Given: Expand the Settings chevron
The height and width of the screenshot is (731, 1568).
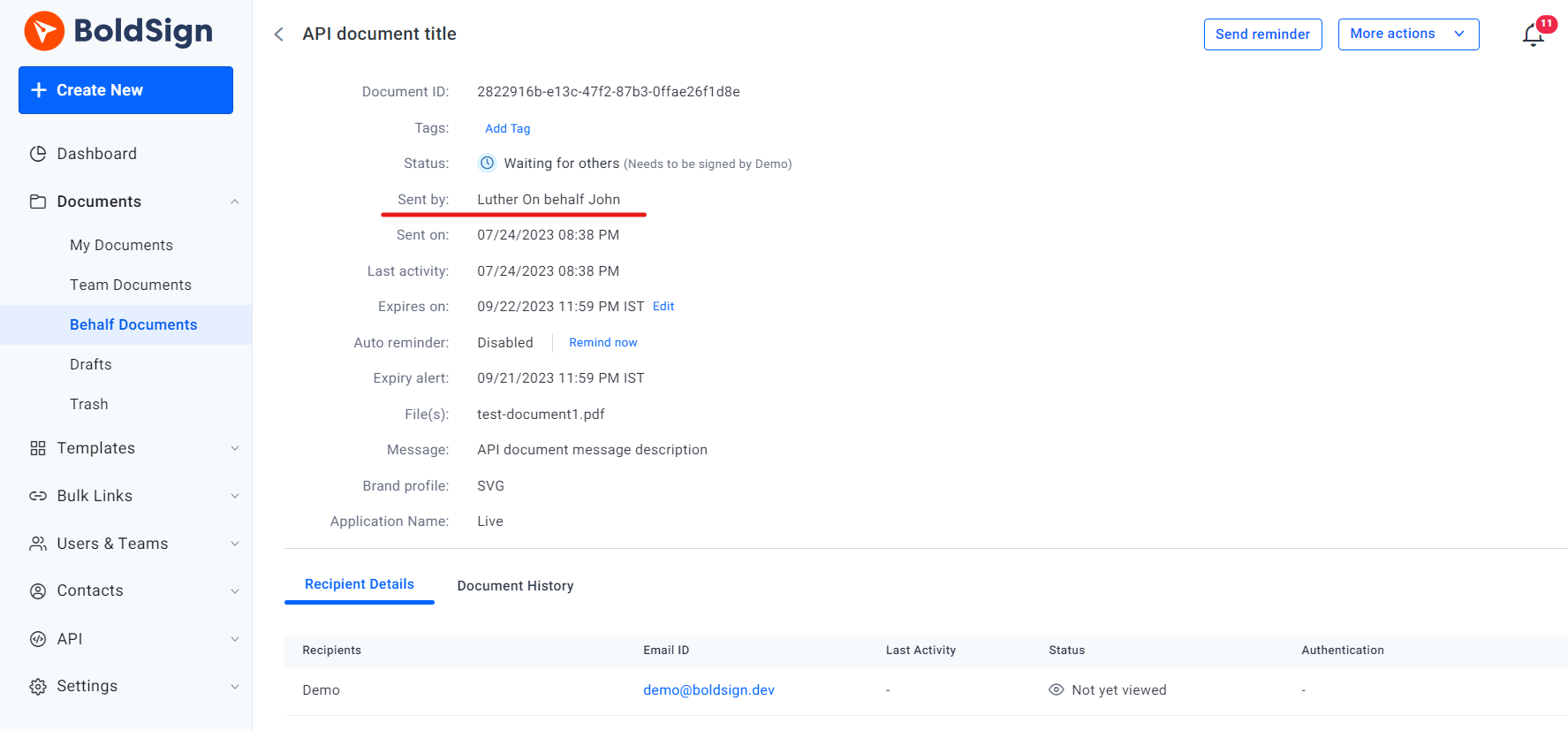Looking at the screenshot, I should click(x=235, y=687).
